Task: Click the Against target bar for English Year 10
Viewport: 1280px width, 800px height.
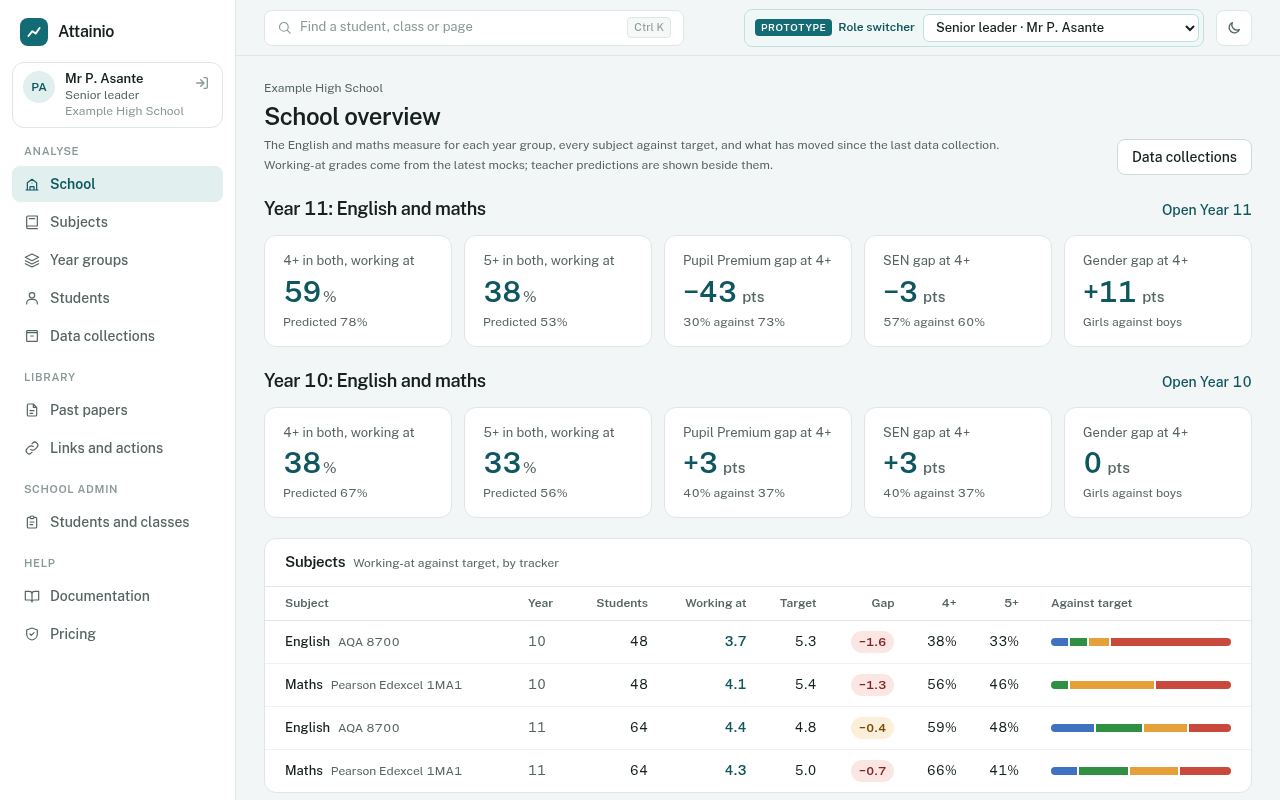Action: coord(1141,642)
